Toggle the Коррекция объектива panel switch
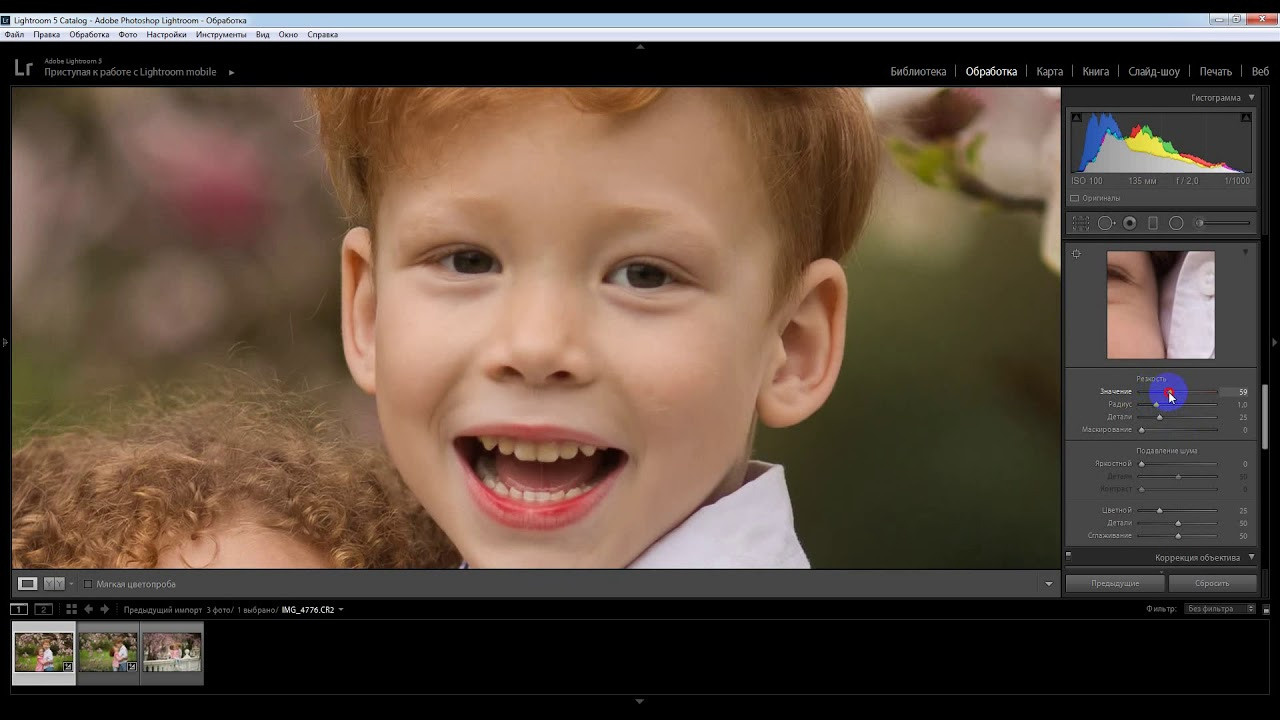The width and height of the screenshot is (1280, 720). click(1068, 556)
